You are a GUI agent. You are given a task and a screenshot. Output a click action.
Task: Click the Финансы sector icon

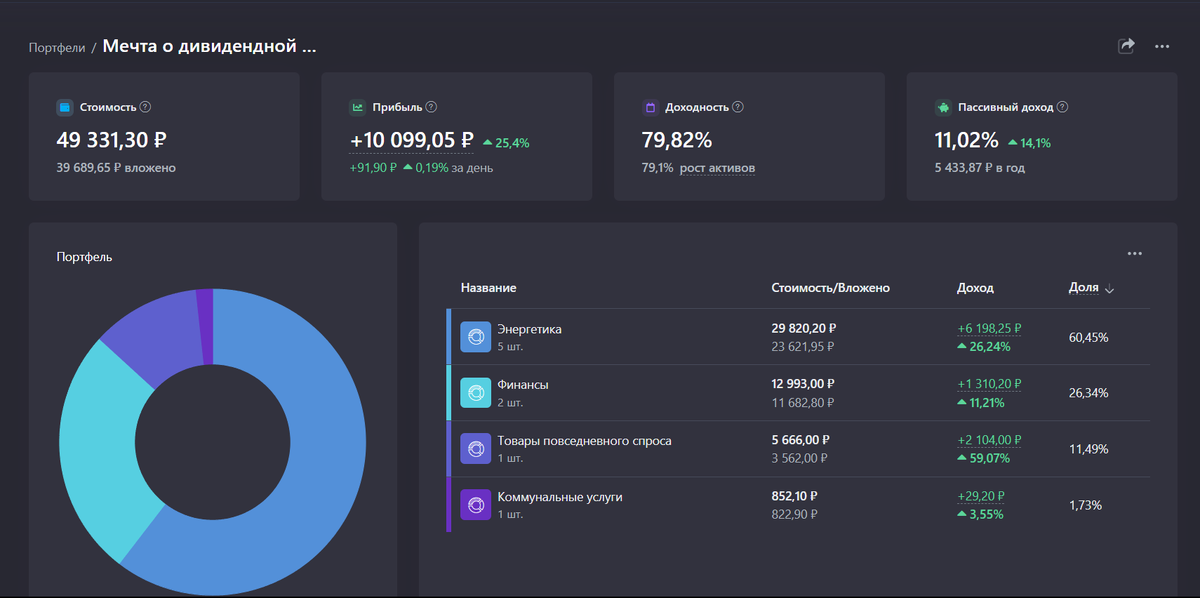476,393
